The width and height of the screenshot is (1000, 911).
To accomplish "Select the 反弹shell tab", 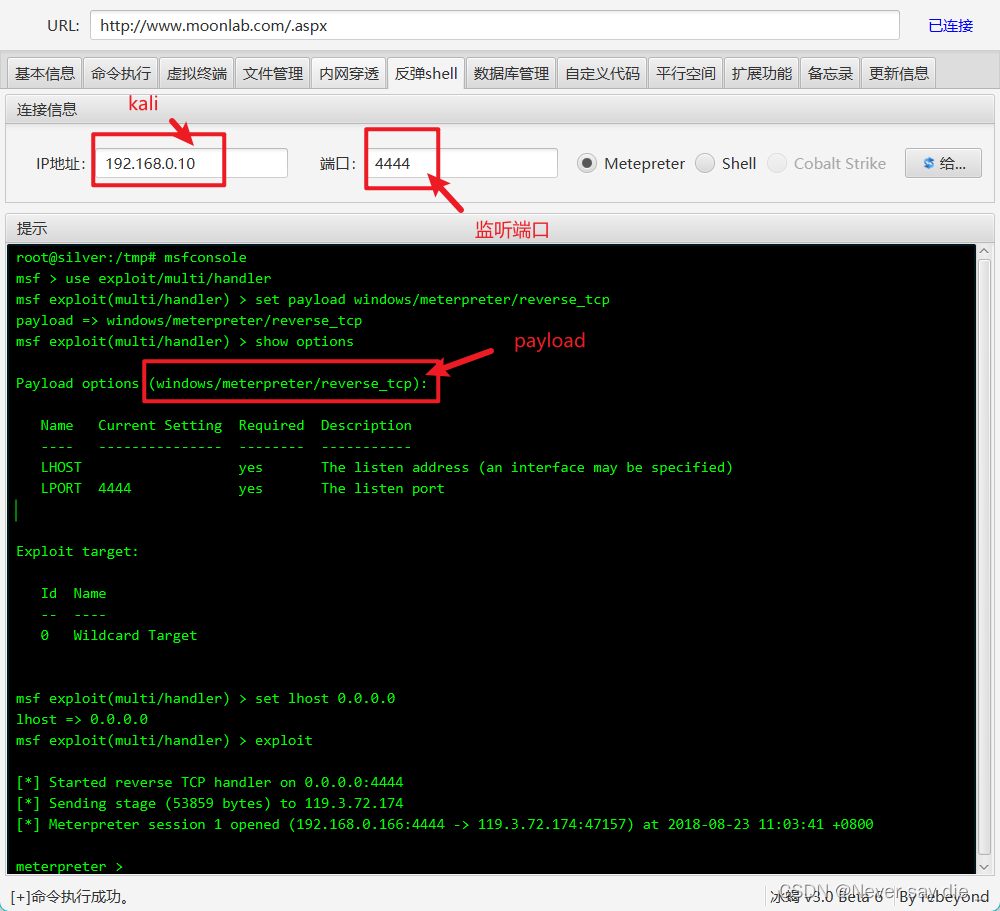I will pyautogui.click(x=425, y=73).
